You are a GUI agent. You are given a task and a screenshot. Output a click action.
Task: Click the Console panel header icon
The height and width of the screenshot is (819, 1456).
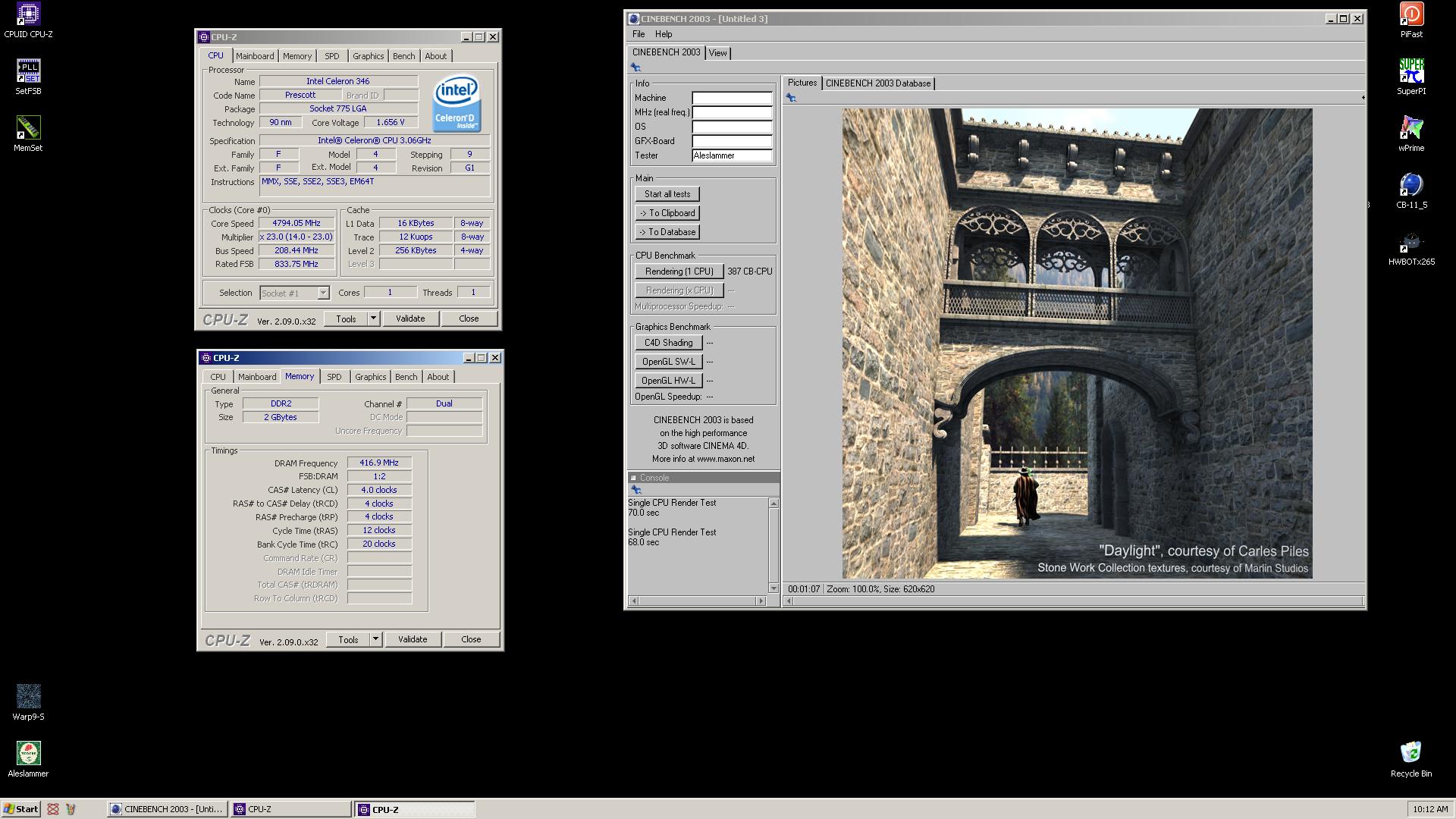(x=634, y=478)
